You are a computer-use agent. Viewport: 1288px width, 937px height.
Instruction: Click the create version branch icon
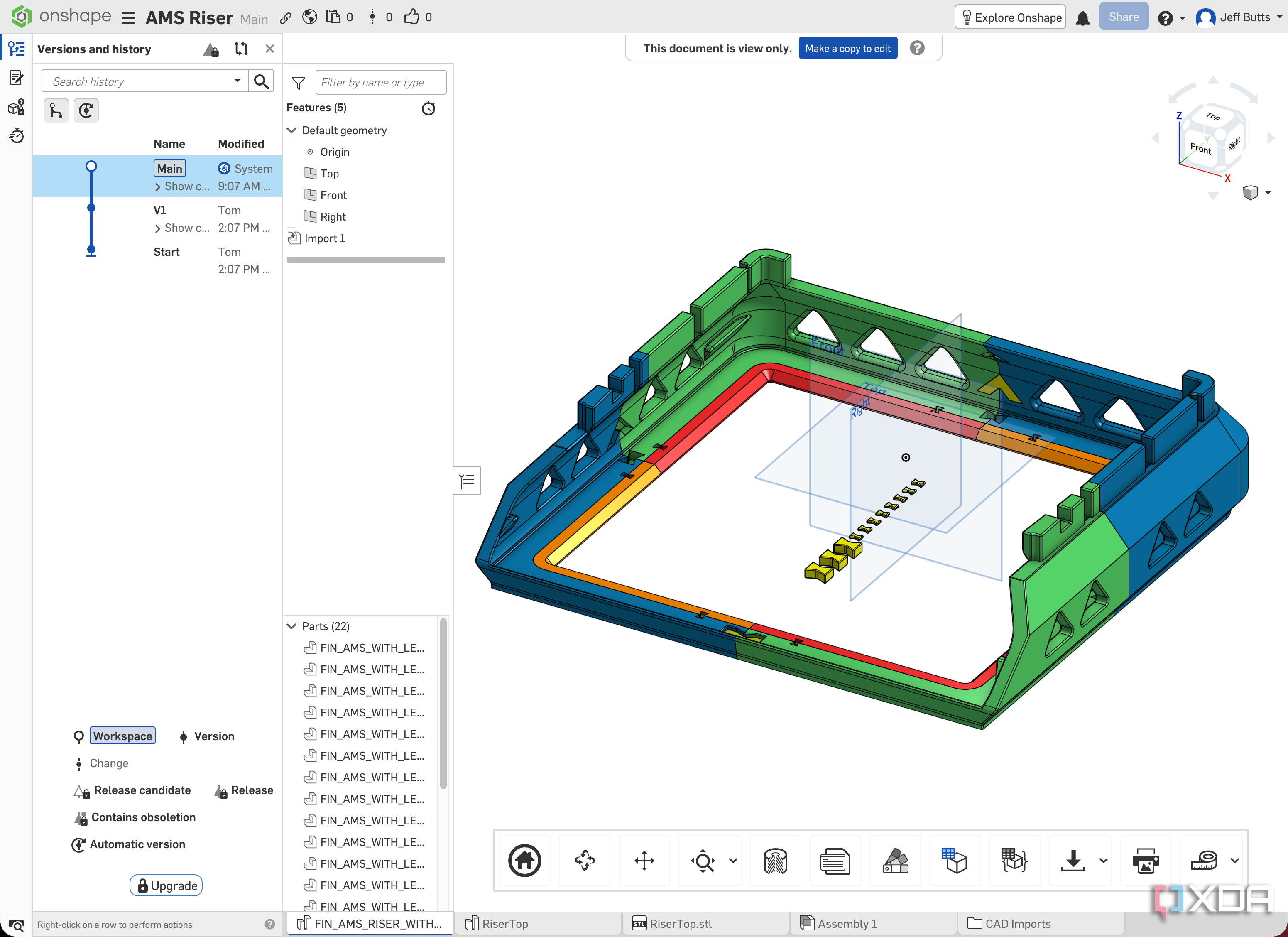pos(56,110)
